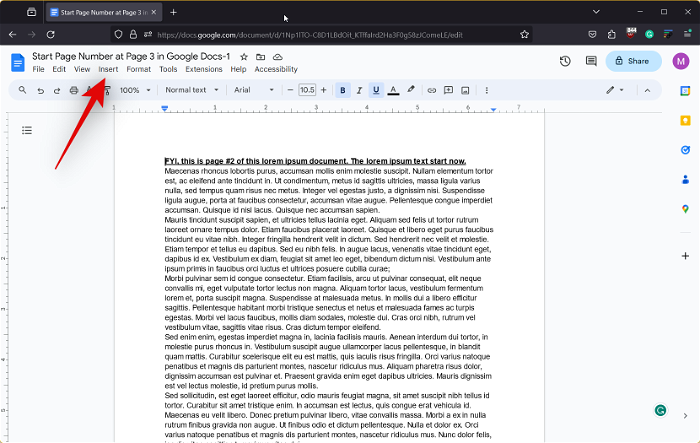This screenshot has height=443, width=700.
Task: Open the Google Docs home icon
Action: 17,63
